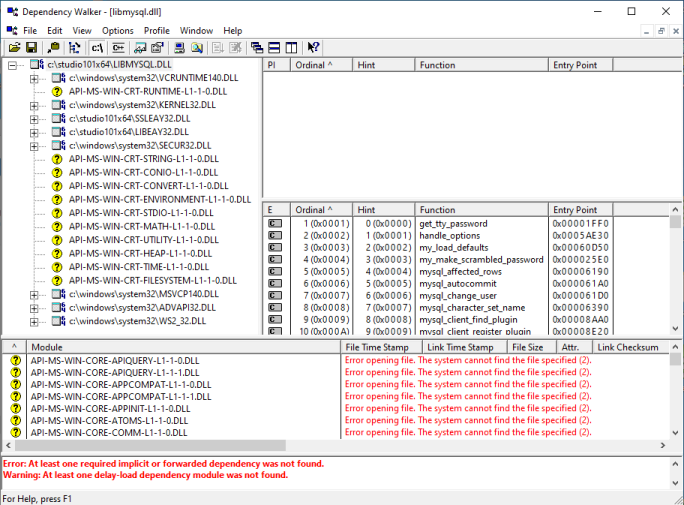
Task: Open the Edit menu
Action: (55, 31)
